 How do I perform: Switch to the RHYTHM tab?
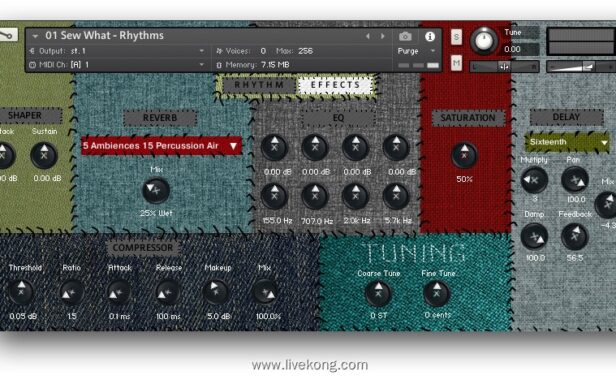(x=259, y=85)
